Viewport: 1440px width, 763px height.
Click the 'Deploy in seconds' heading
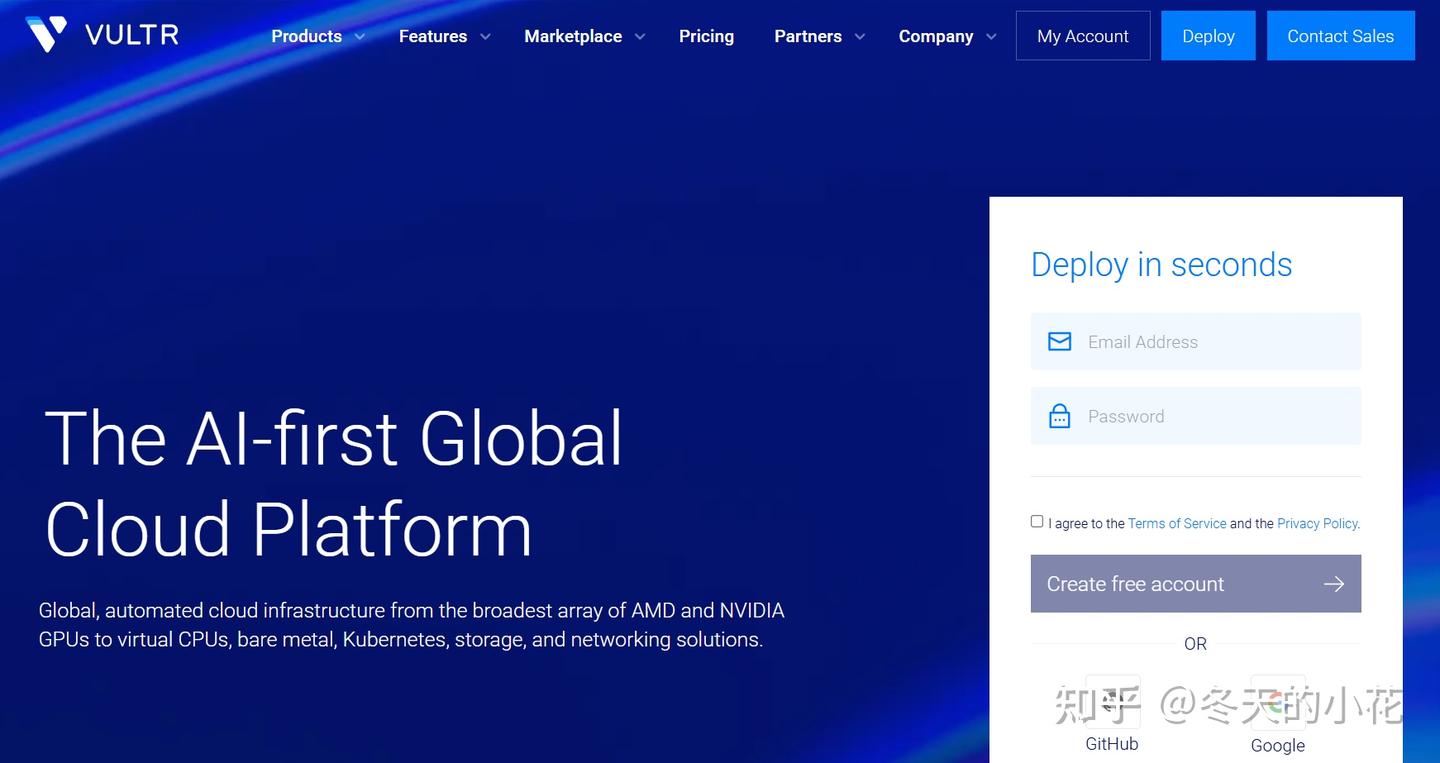coord(1161,265)
